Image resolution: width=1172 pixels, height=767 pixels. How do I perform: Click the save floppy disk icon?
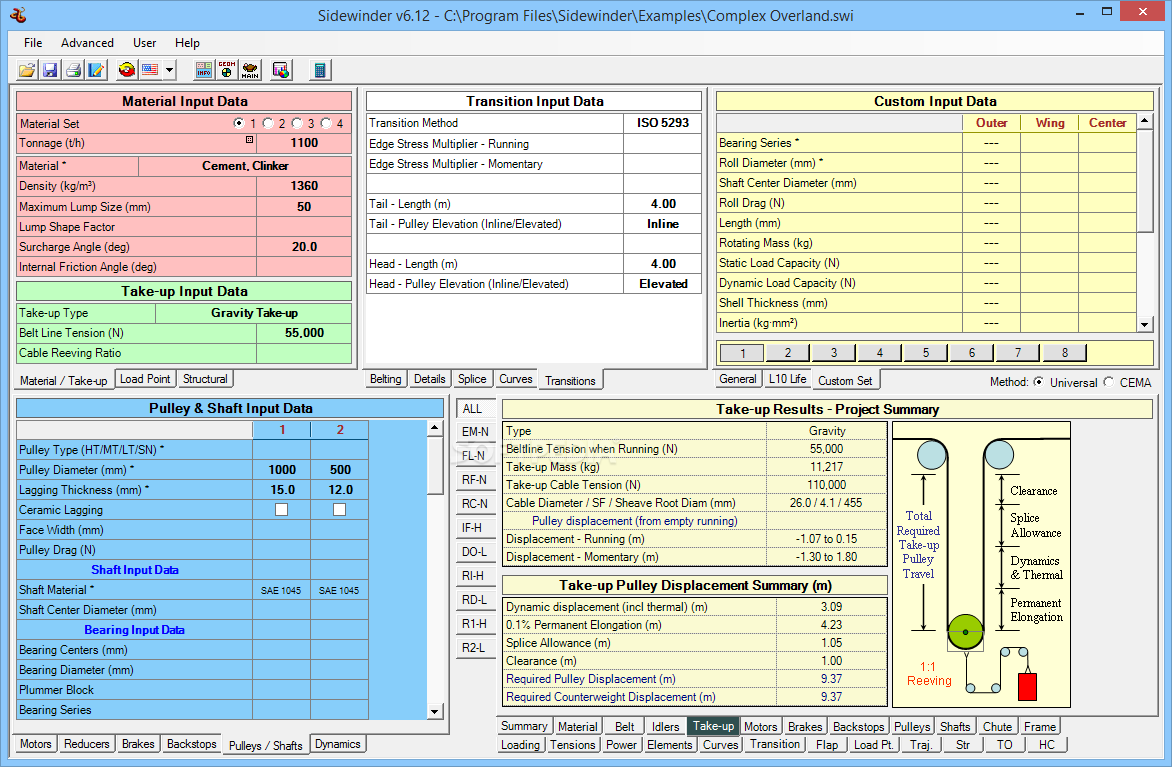(x=50, y=70)
